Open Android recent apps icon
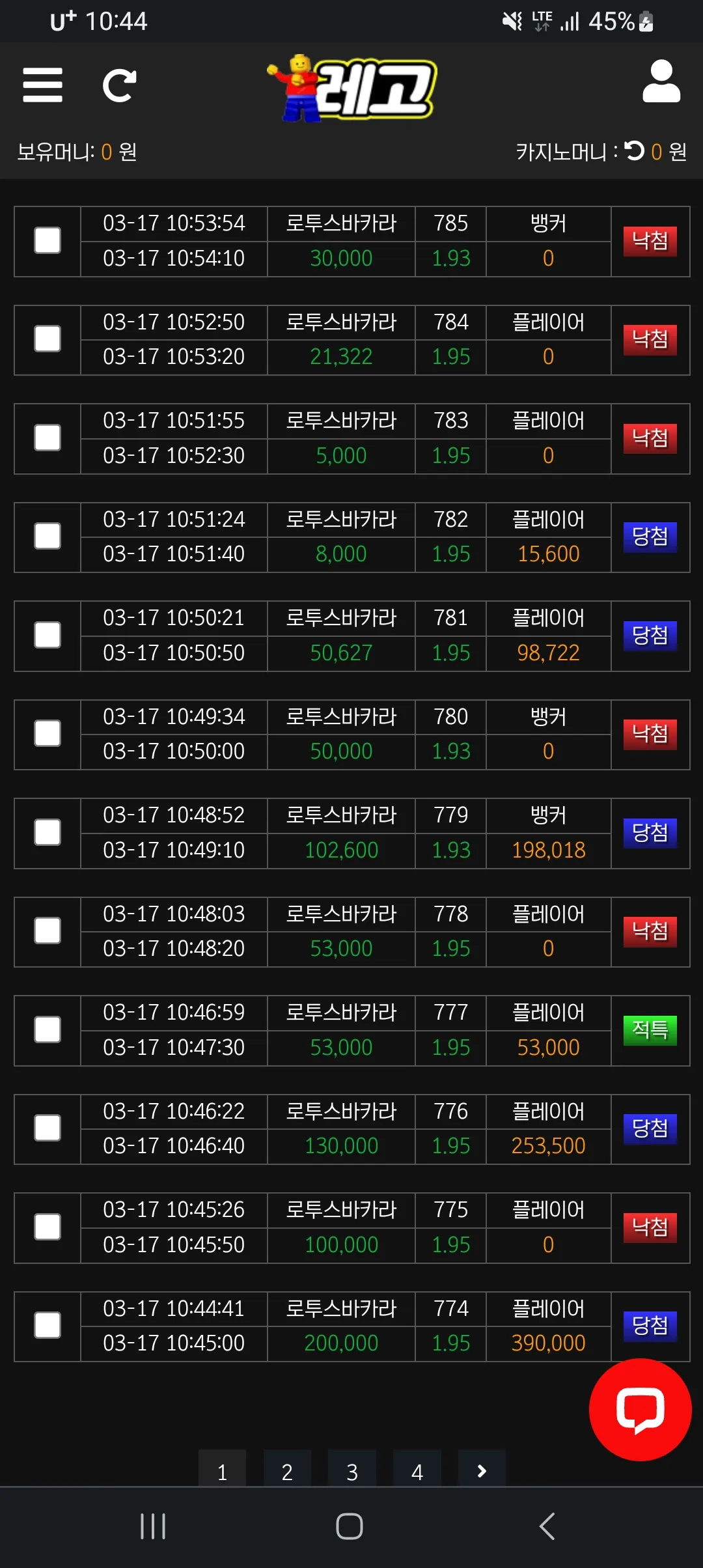Viewport: 703px width, 1568px height. tap(153, 1526)
